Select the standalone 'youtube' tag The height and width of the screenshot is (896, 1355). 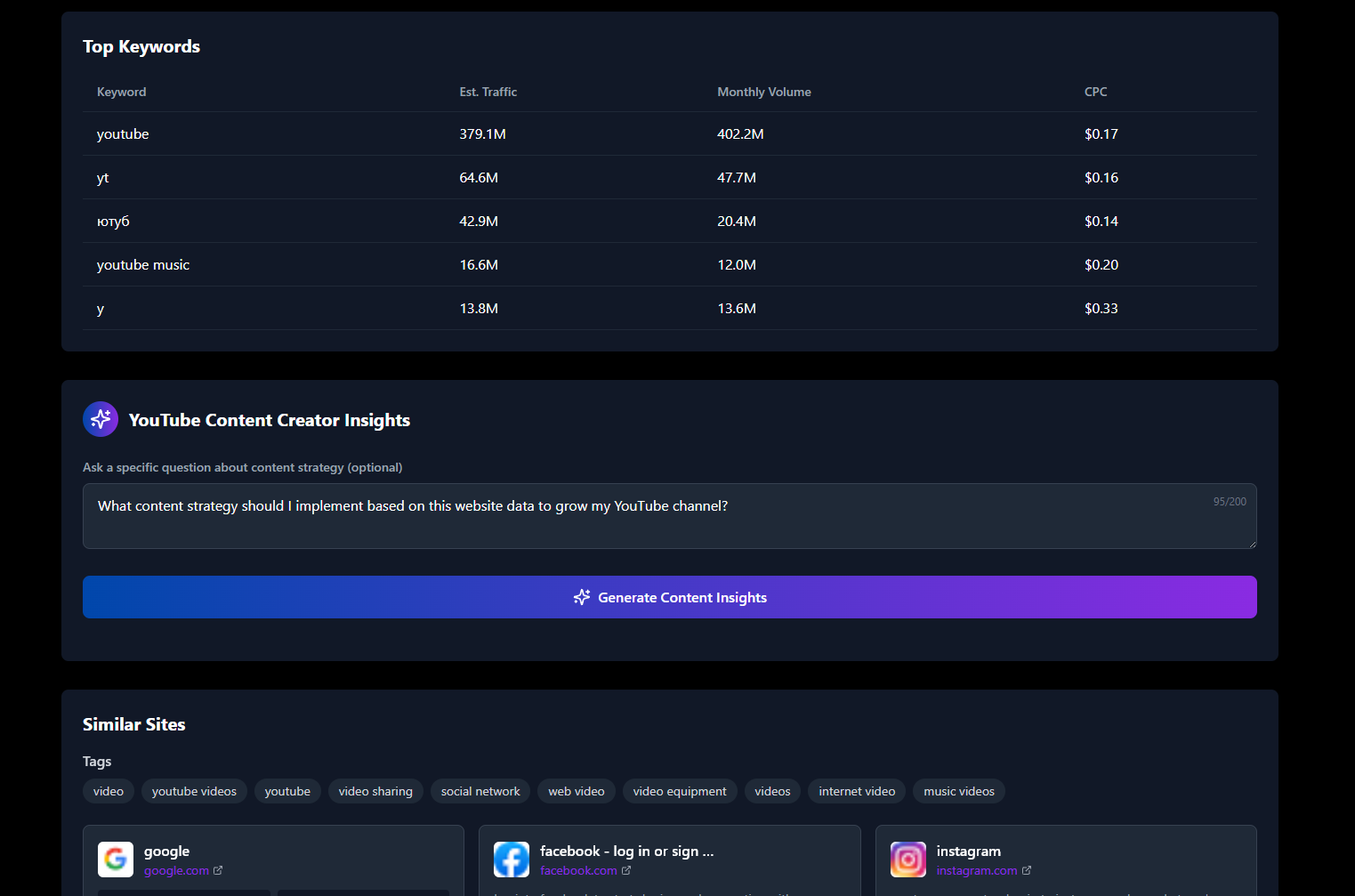point(287,791)
